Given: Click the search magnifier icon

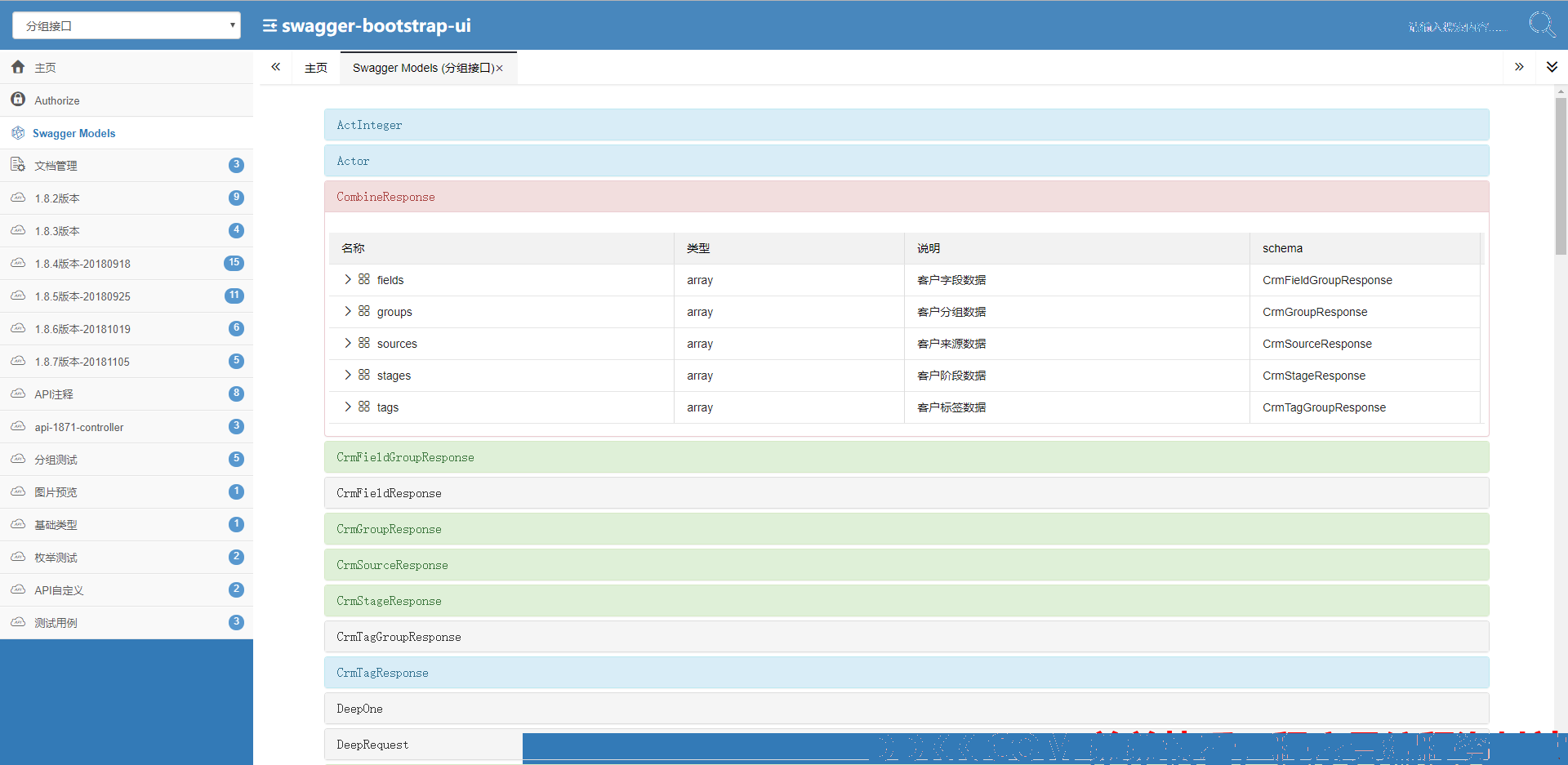Looking at the screenshot, I should (x=1542, y=24).
